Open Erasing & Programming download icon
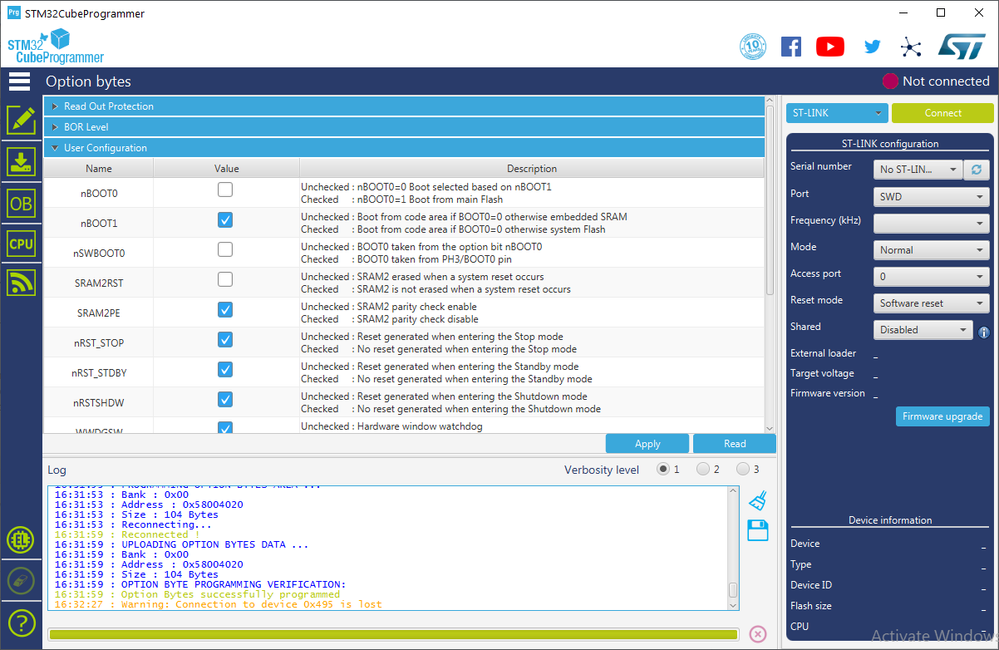Viewport: 999px width, 650px height. [21, 162]
